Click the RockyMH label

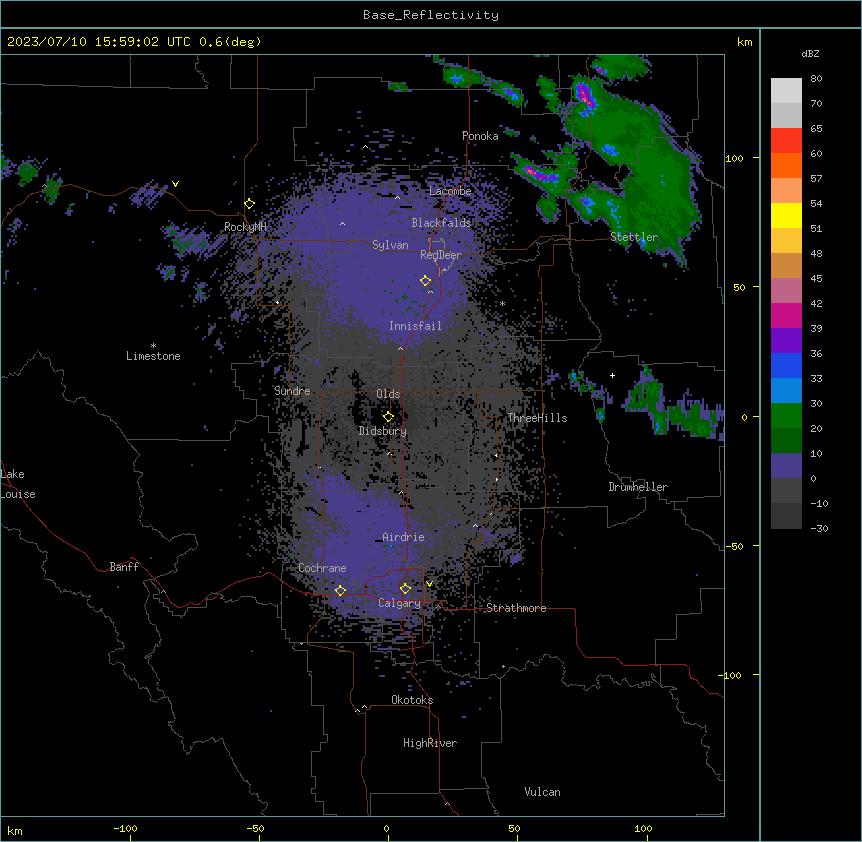pyautogui.click(x=245, y=227)
